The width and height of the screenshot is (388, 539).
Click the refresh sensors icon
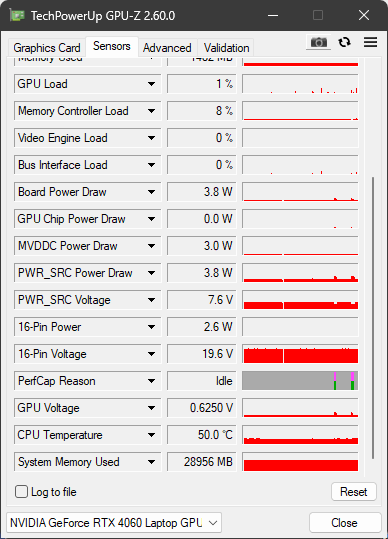[x=344, y=42]
